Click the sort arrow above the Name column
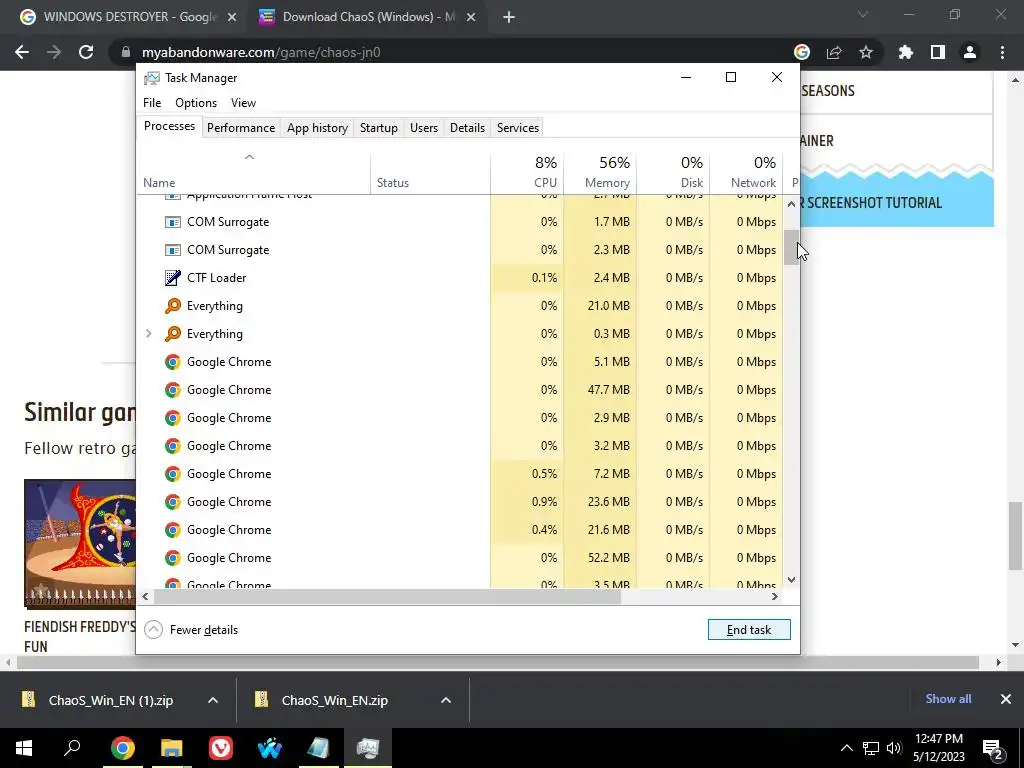The width and height of the screenshot is (1024, 768). click(x=249, y=157)
